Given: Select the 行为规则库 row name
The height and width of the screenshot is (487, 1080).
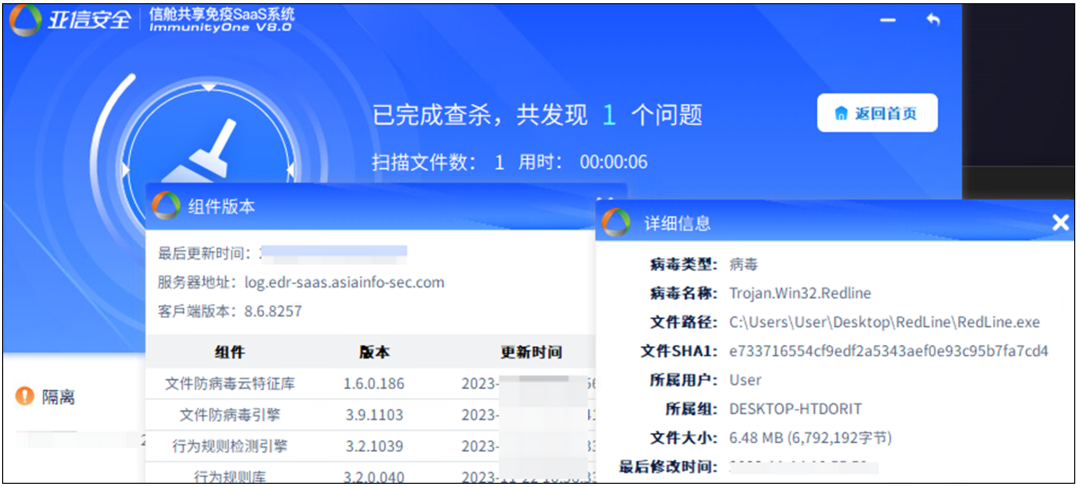Looking at the screenshot, I should [x=230, y=476].
